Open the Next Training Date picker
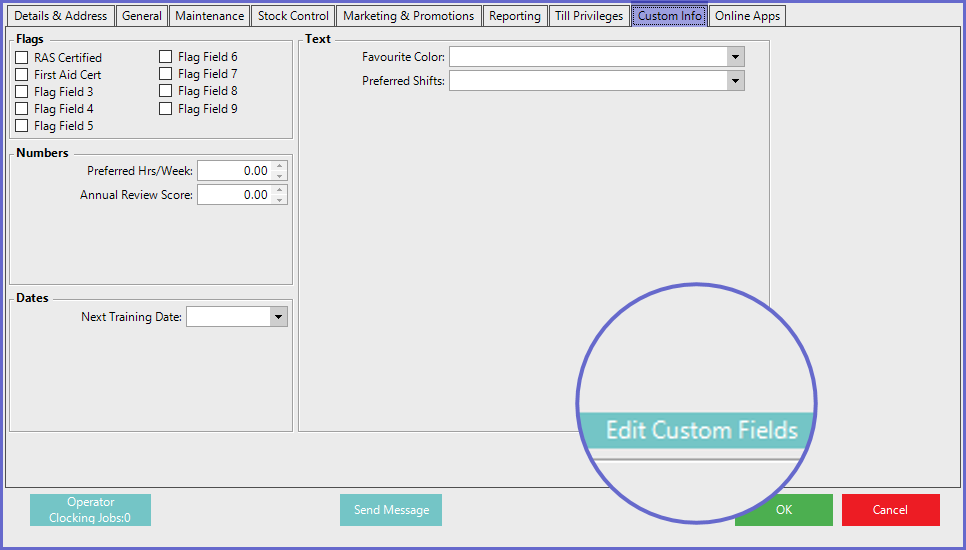 point(278,317)
